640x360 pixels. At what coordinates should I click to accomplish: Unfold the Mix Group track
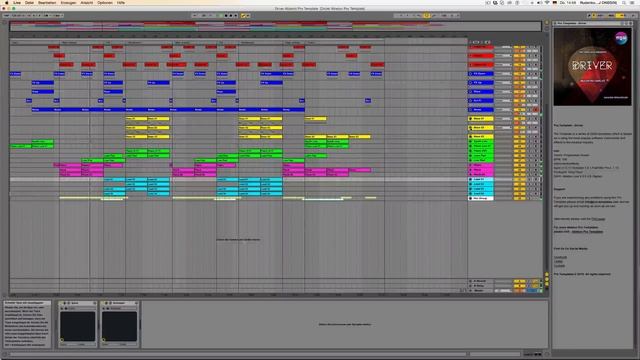pyautogui.click(x=471, y=198)
